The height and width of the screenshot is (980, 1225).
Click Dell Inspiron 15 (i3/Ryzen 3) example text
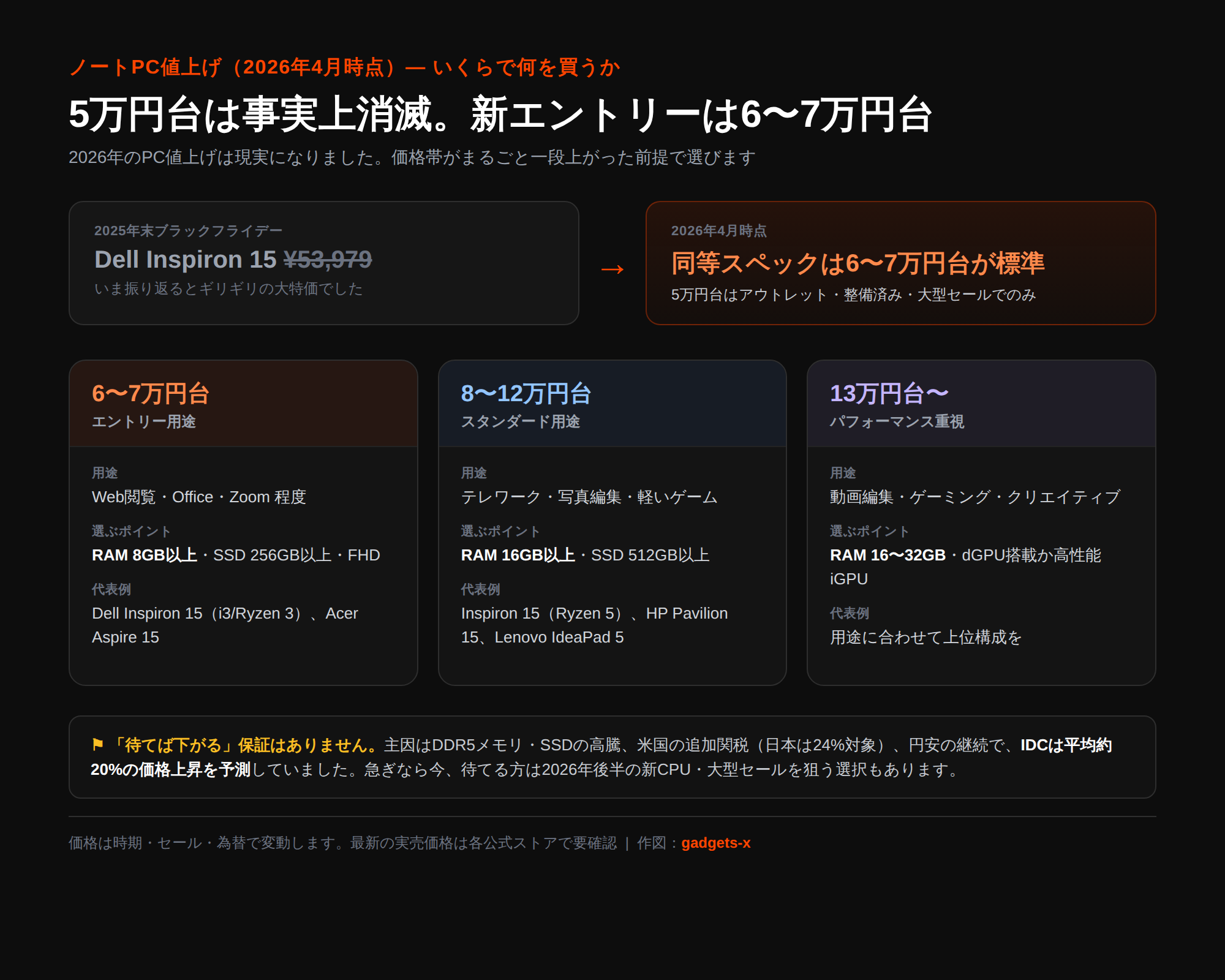pyautogui.click(x=198, y=613)
